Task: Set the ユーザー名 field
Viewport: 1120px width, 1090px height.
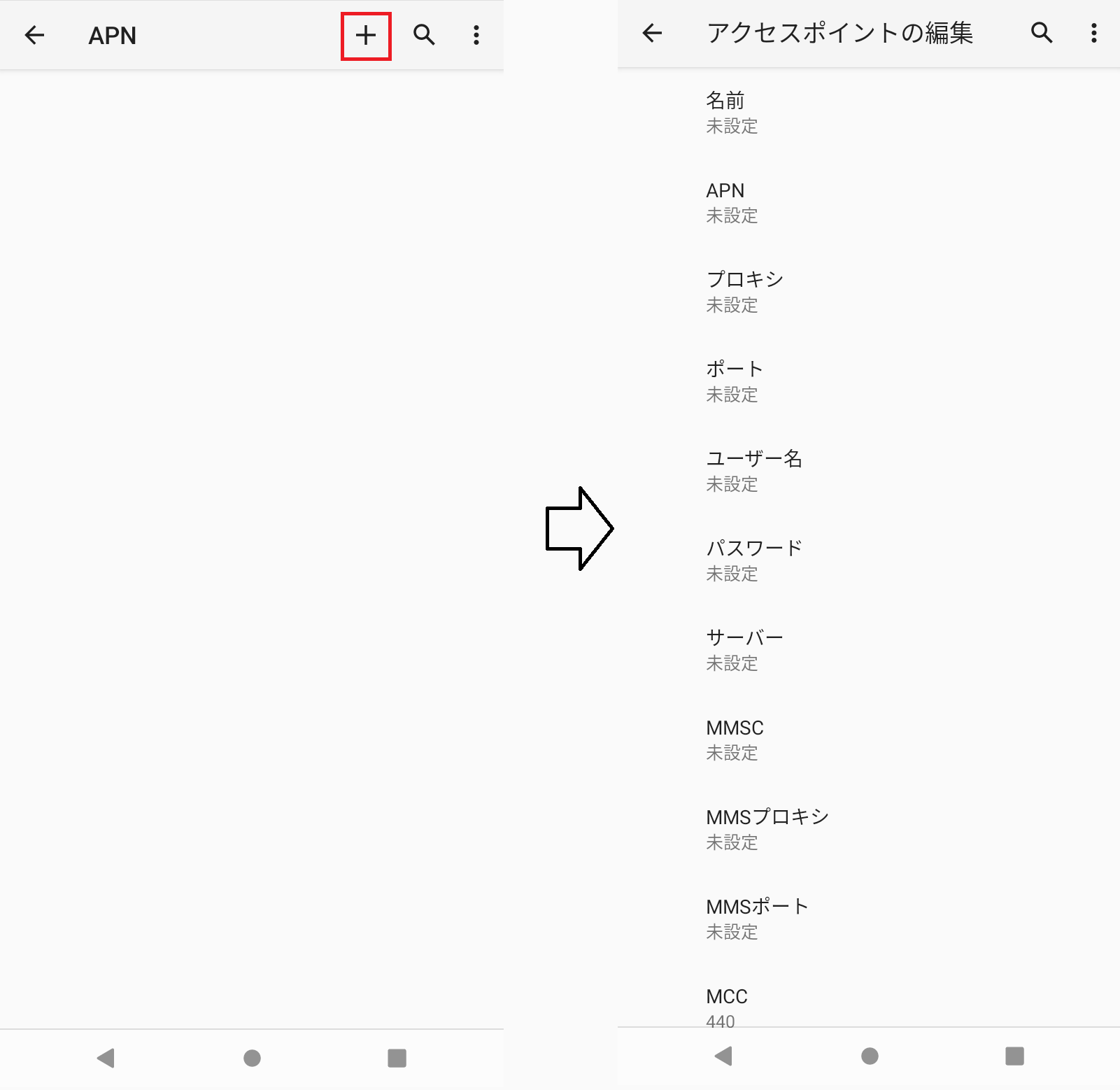Action: (869, 471)
